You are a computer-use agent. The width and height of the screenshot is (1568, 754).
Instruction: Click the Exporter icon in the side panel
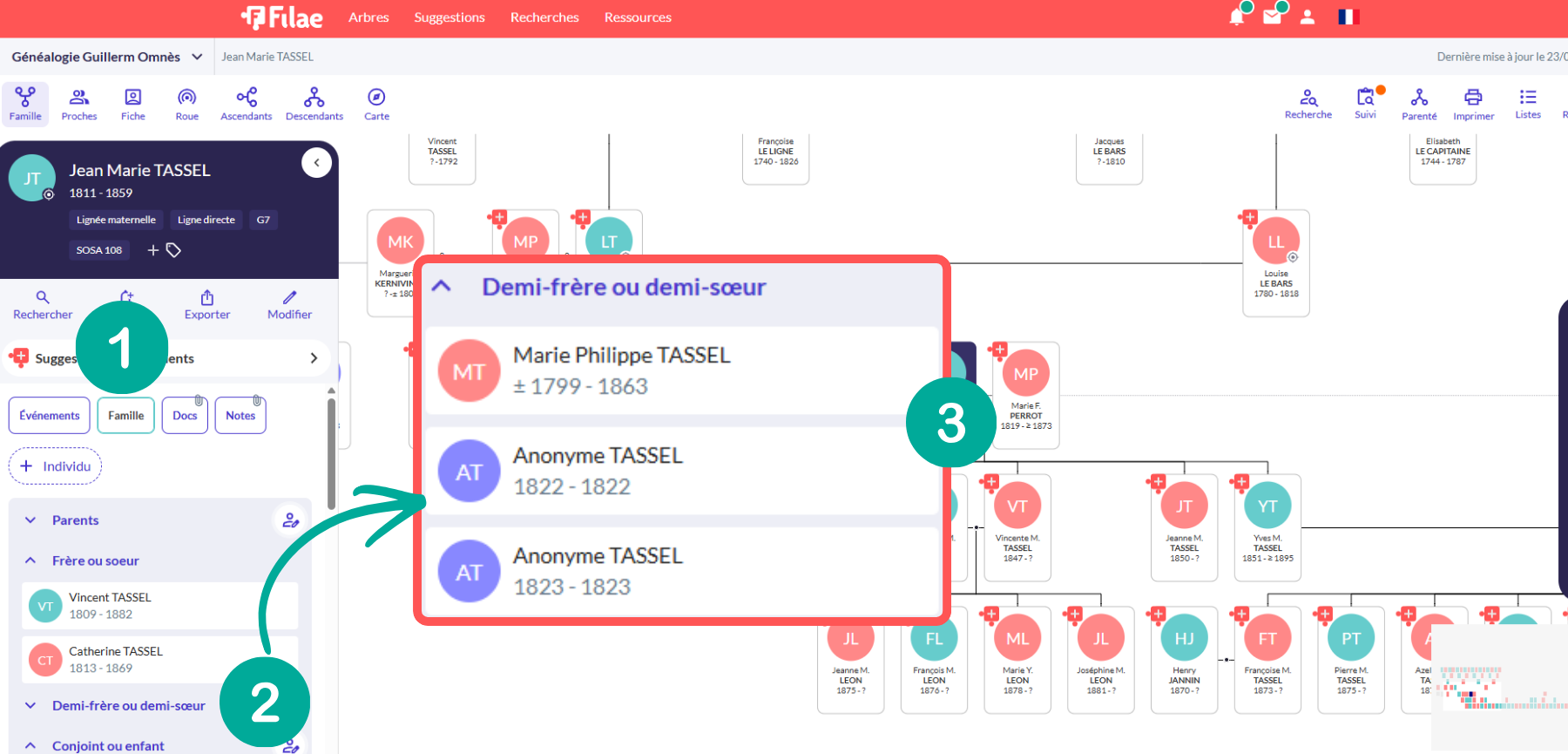click(x=207, y=305)
